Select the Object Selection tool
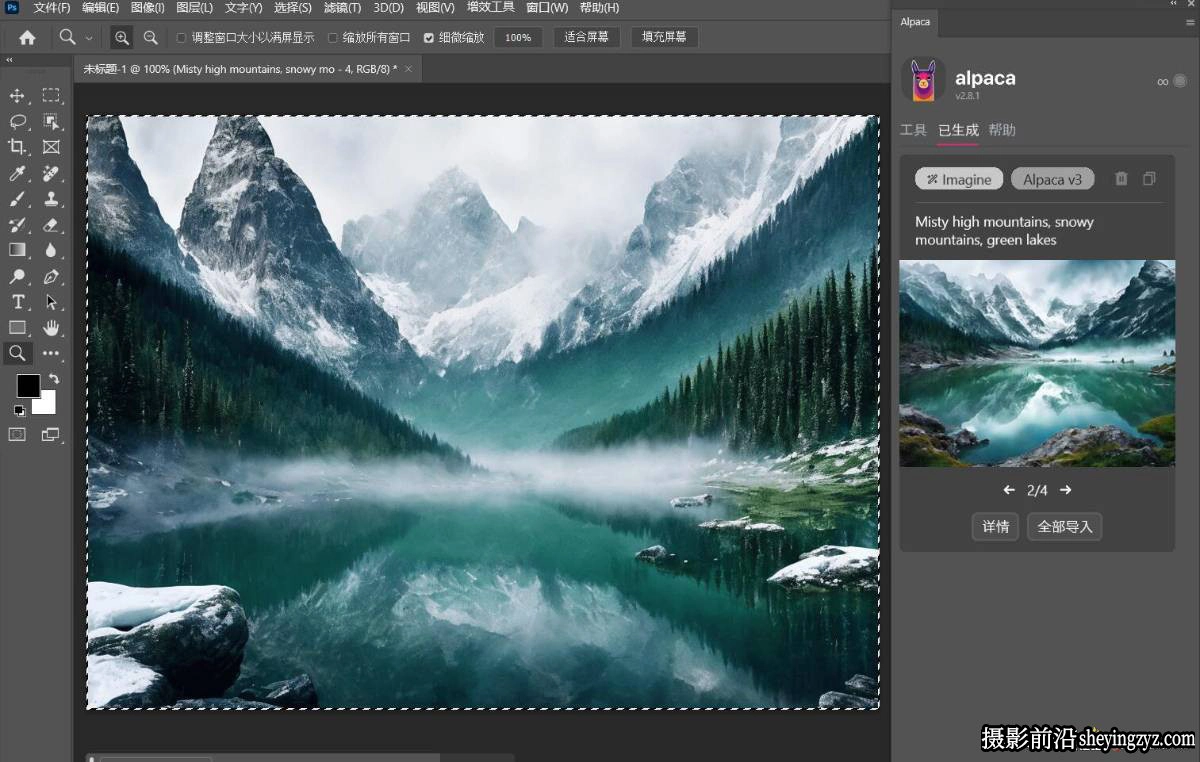The height and width of the screenshot is (762, 1200). pos(51,122)
